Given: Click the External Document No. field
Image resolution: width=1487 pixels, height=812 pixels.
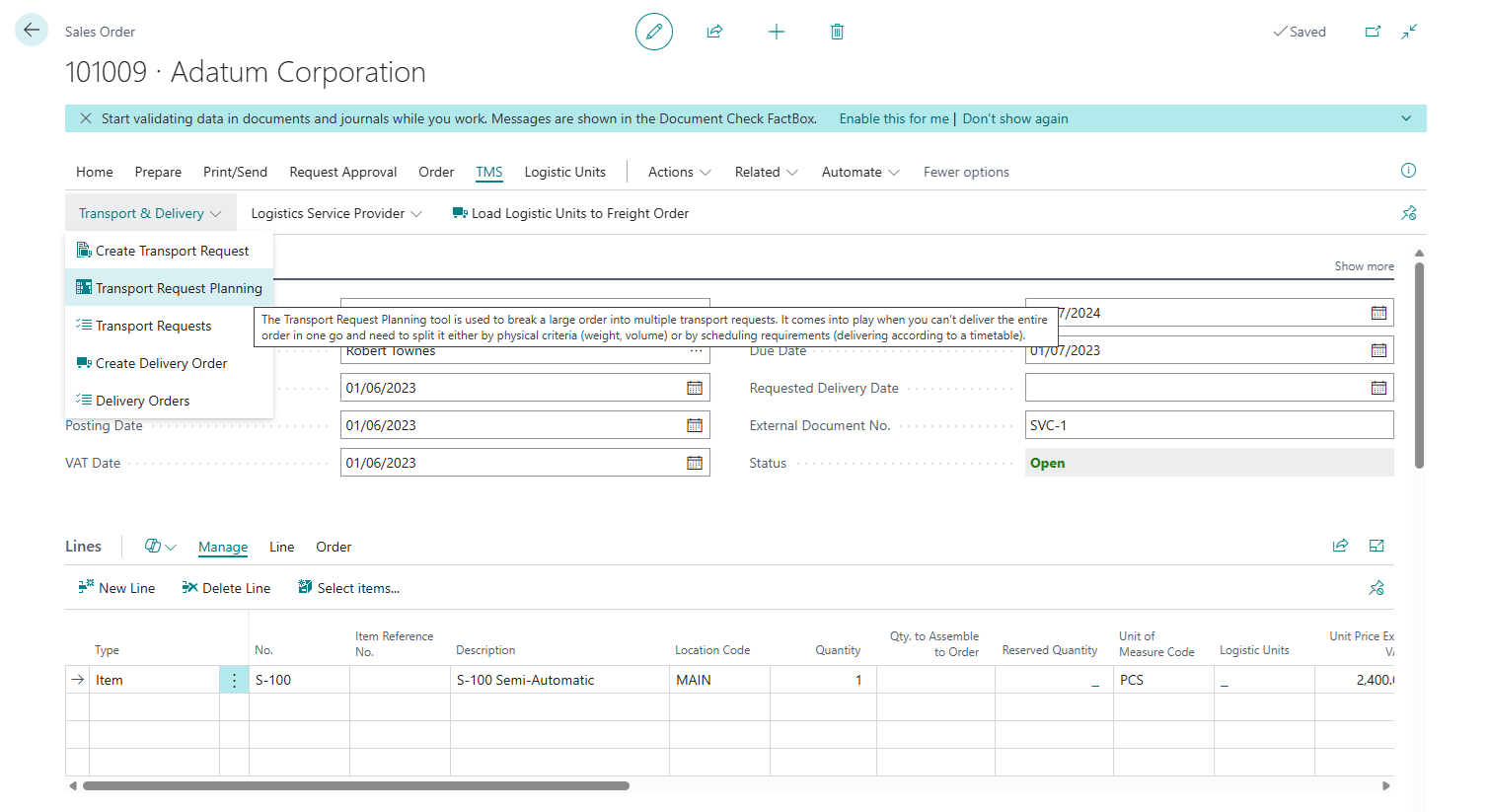Looking at the screenshot, I should pos(1208,425).
